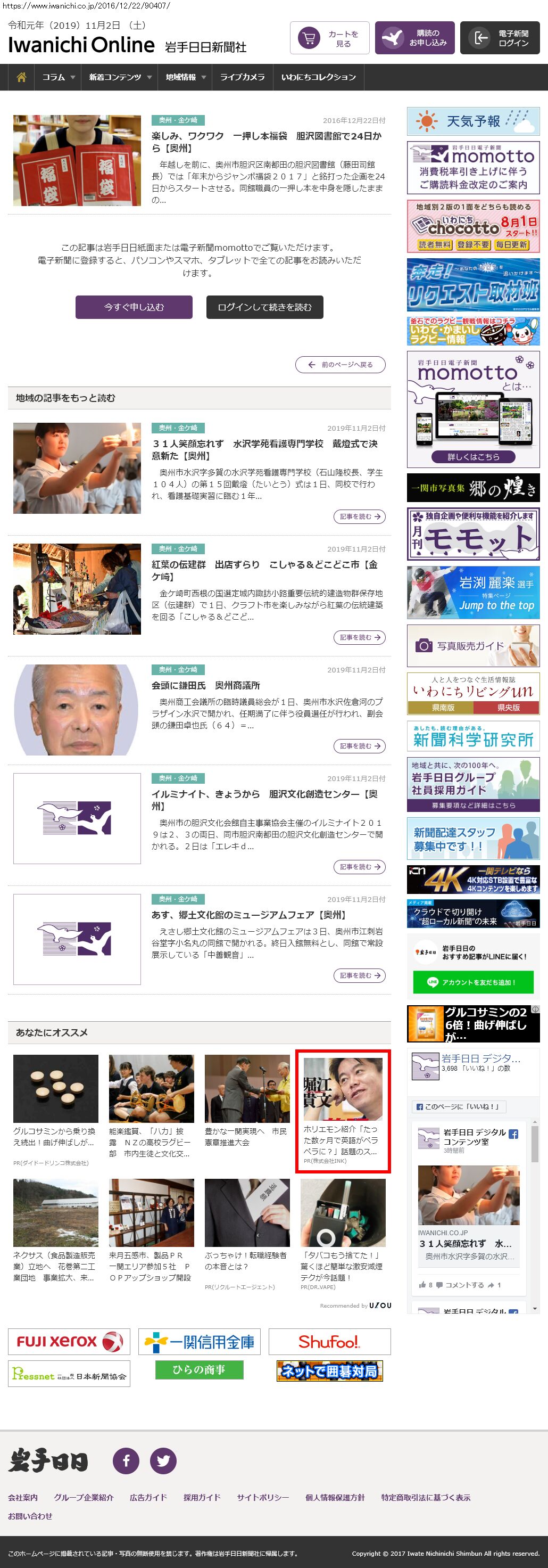
Task: Add the LINE account as friend
Action: click(x=472, y=982)
